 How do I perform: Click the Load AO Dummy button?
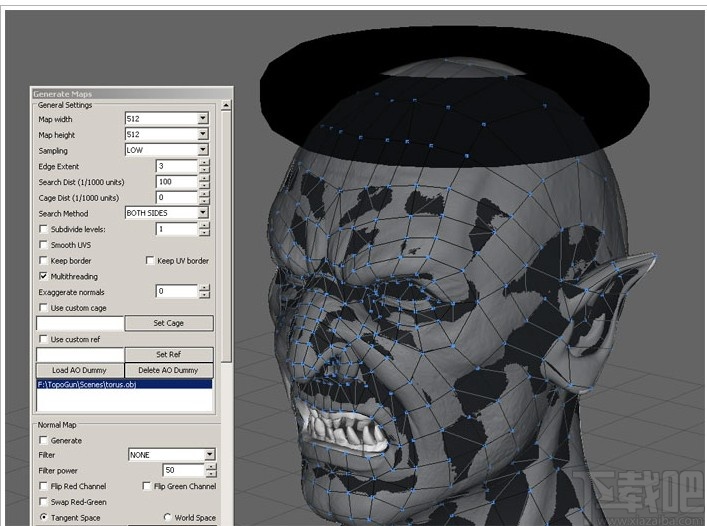coord(80,370)
